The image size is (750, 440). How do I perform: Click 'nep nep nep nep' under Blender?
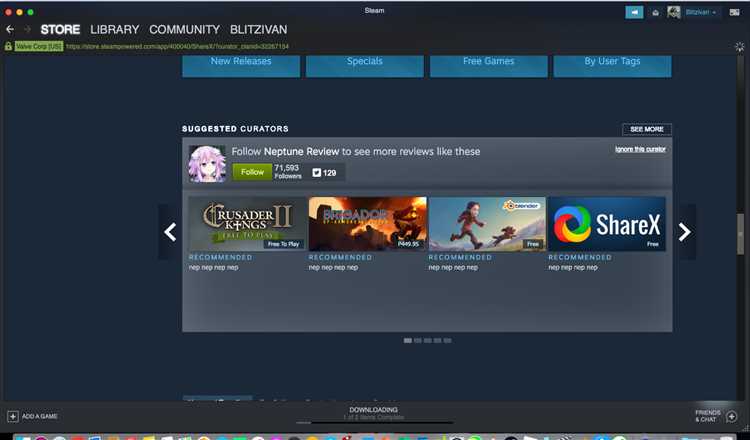[453, 268]
